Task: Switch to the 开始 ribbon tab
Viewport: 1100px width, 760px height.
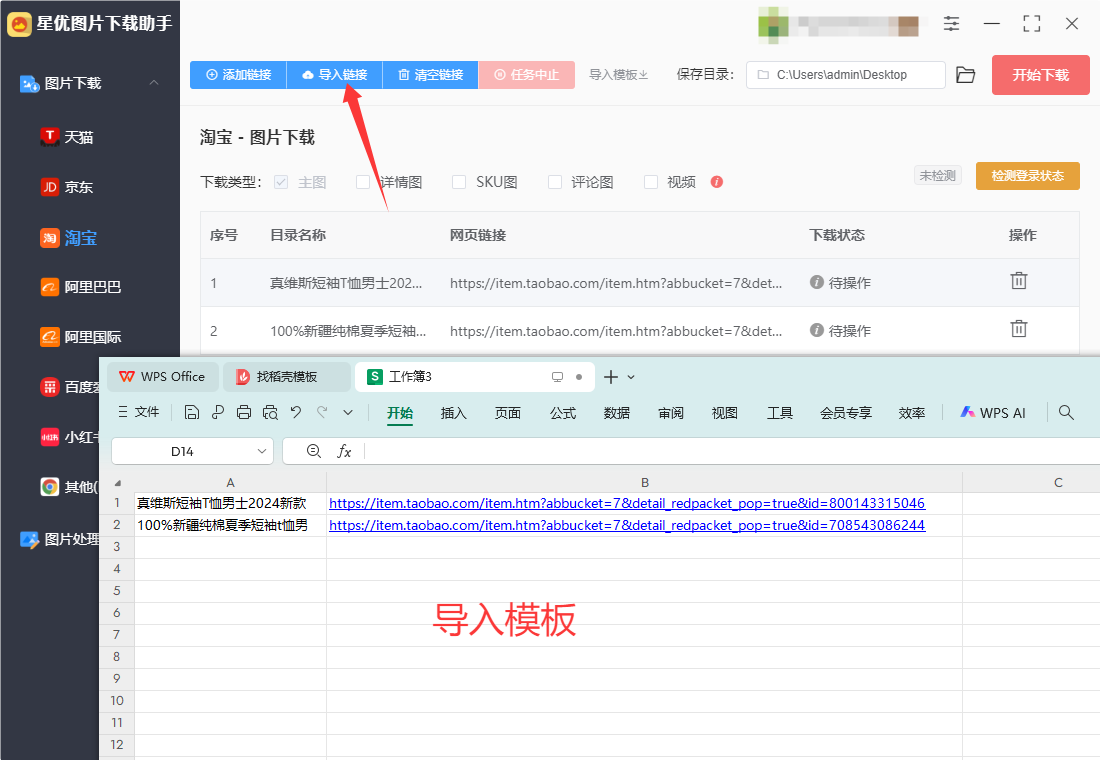Action: (x=400, y=413)
